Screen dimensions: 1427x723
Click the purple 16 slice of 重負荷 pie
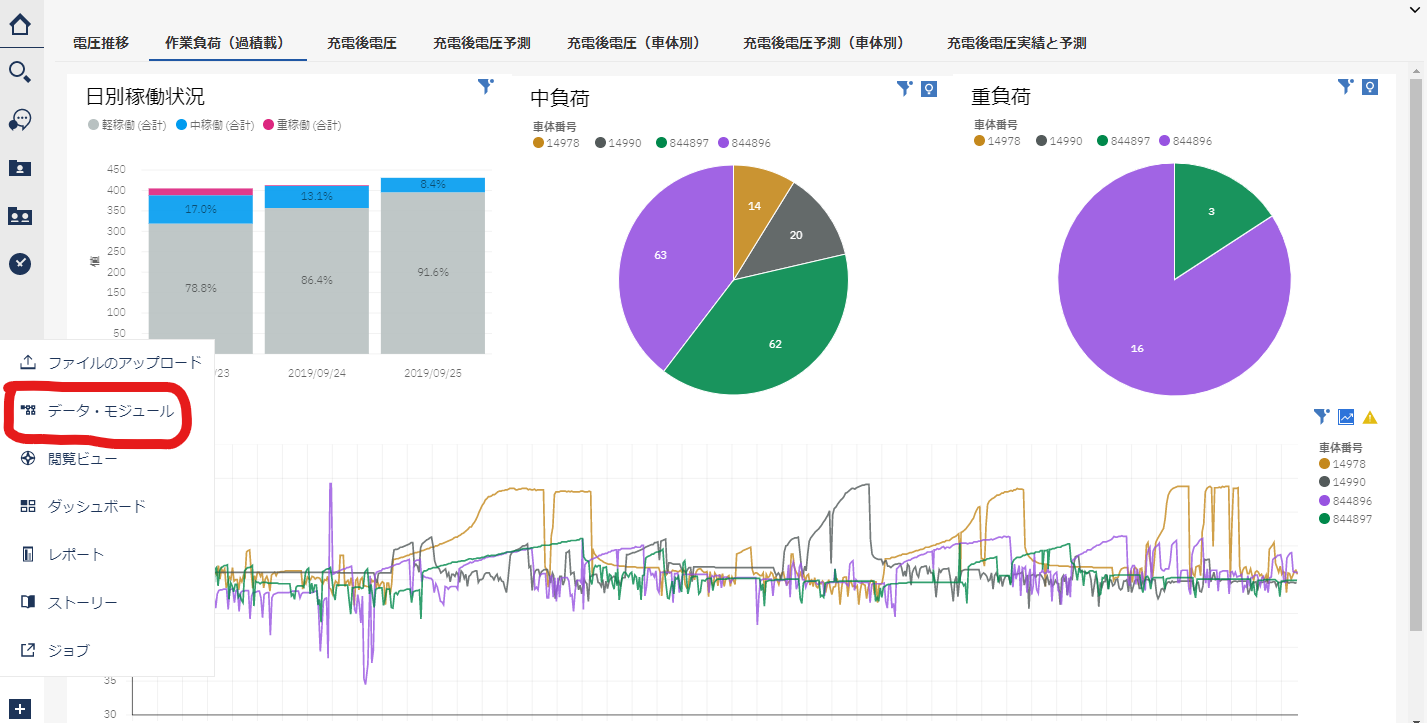pyautogui.click(x=1137, y=348)
